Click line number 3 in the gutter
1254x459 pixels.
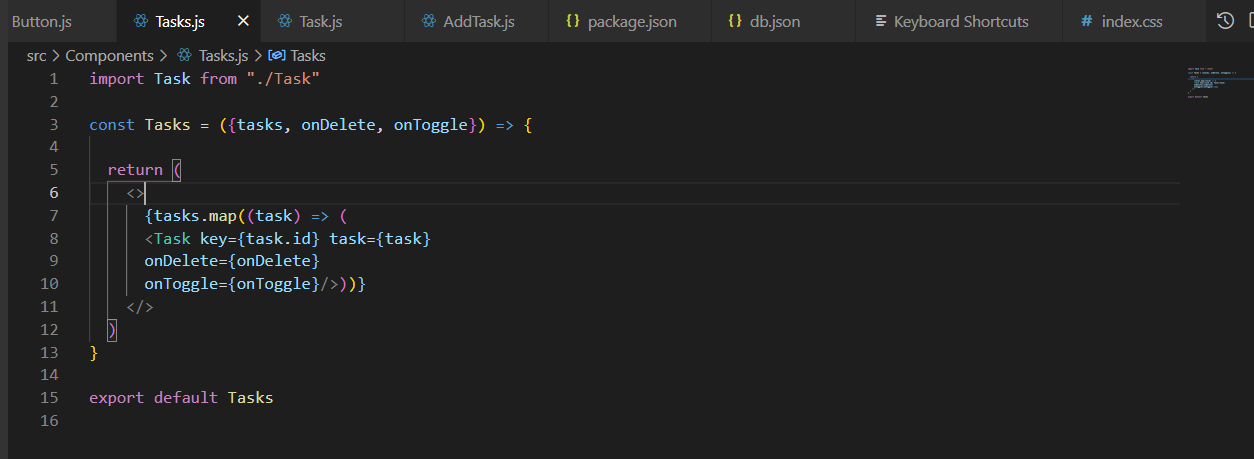point(53,125)
